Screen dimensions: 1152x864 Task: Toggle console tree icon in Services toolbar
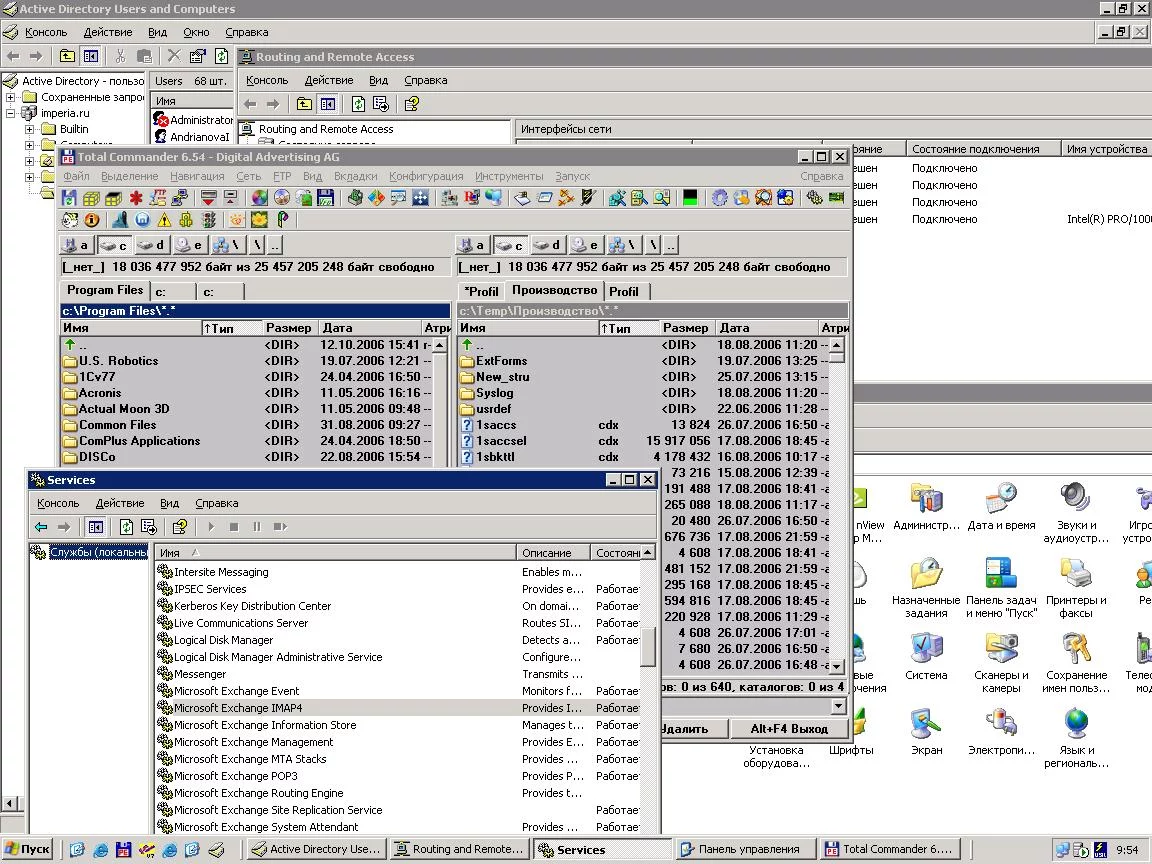click(95, 527)
